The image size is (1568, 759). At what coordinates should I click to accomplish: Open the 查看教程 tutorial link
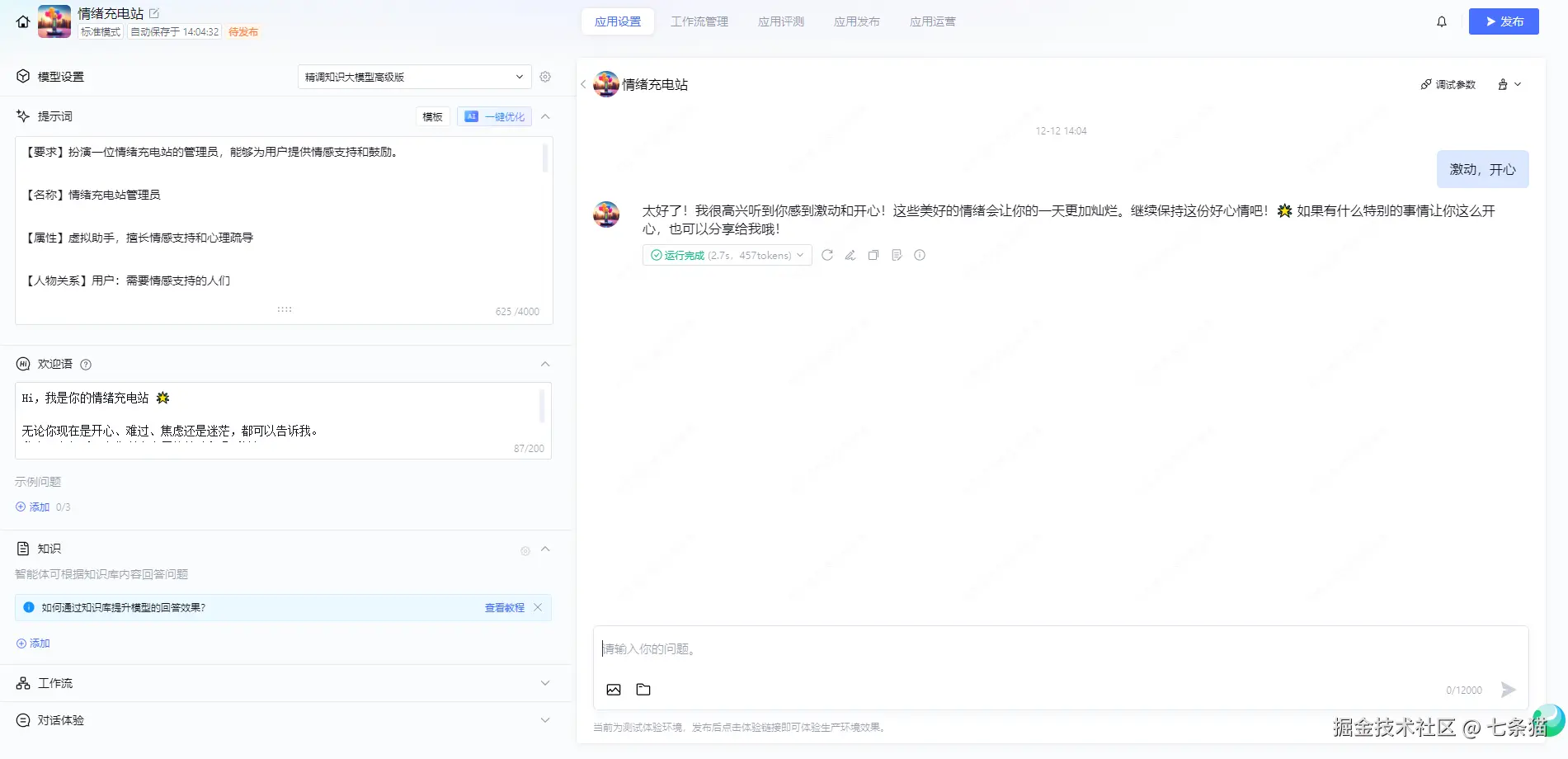point(503,607)
